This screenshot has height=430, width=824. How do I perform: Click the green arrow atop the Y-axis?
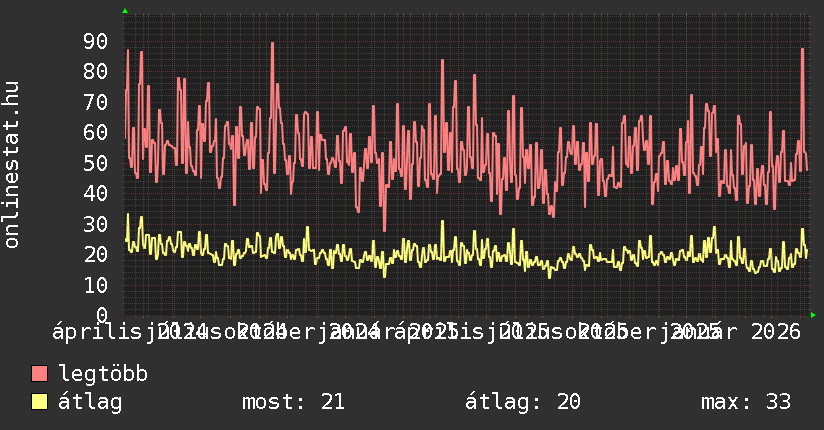pyautogui.click(x=125, y=11)
